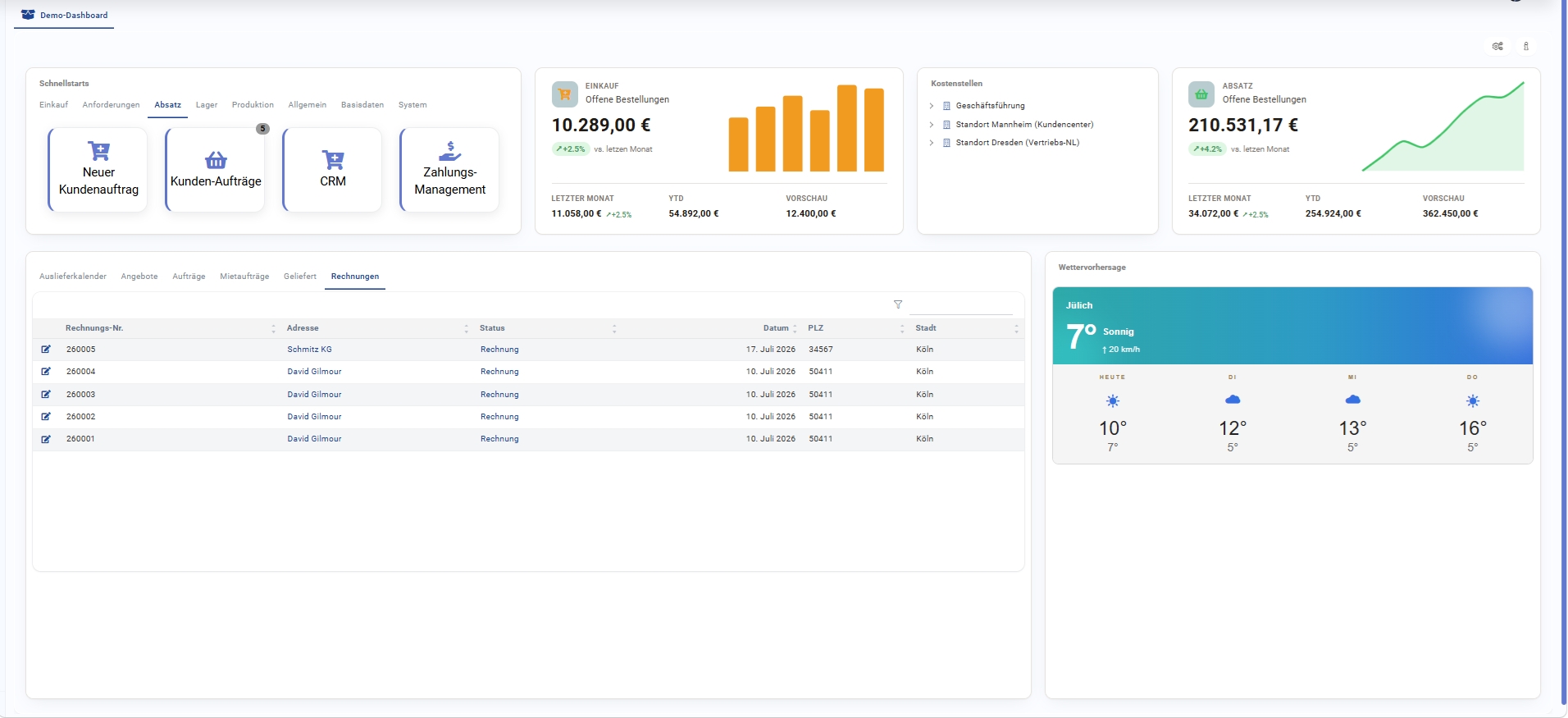This screenshot has height=718, width=1568.
Task: Click edit icon for invoice 260002
Action: click(46, 417)
